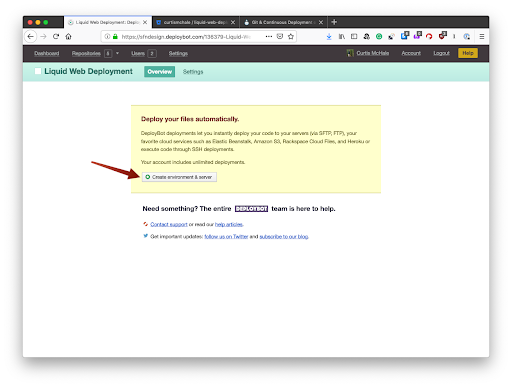Click the browser back arrow button

[31, 37]
